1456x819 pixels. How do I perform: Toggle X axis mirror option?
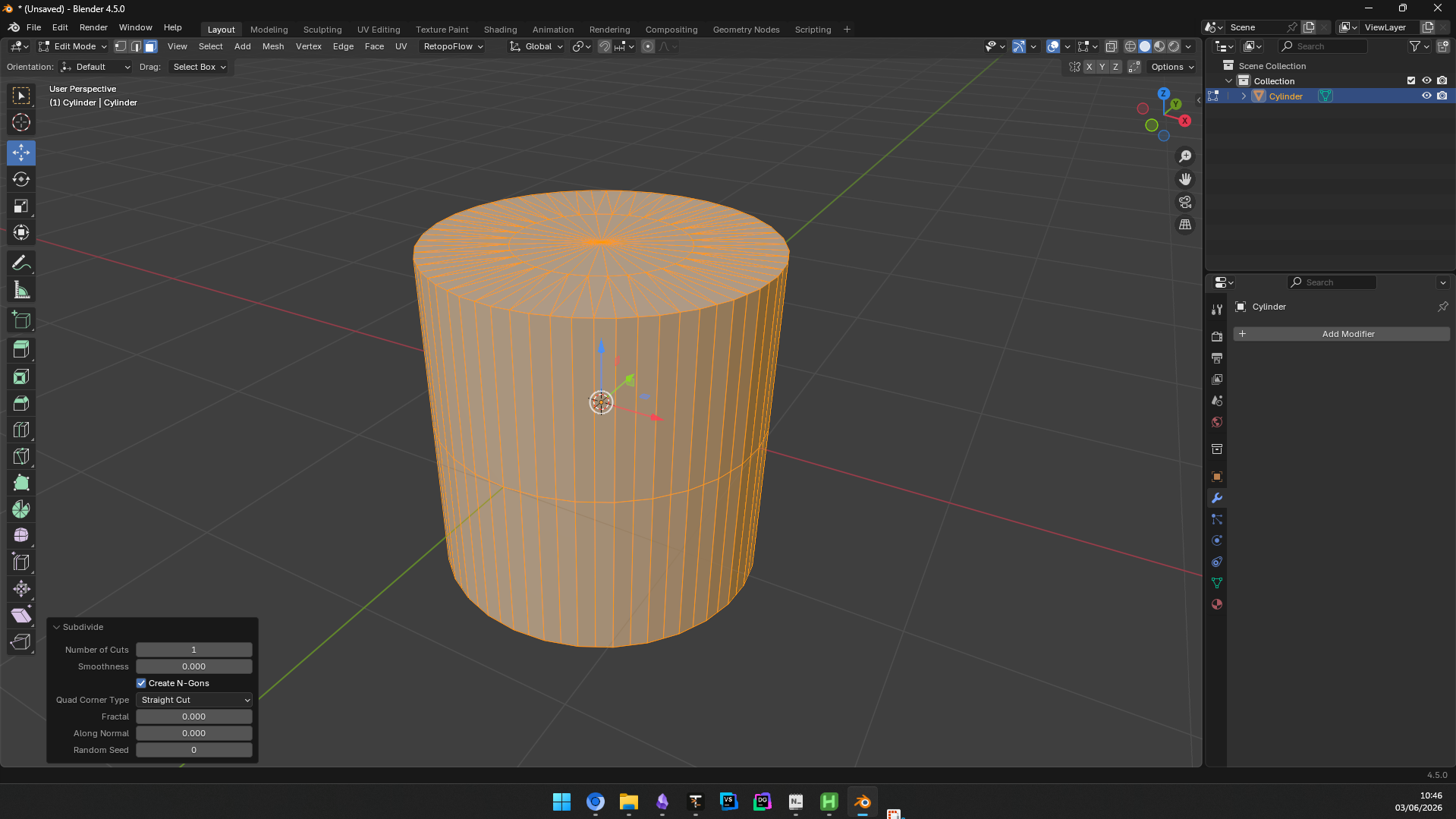(x=1089, y=67)
